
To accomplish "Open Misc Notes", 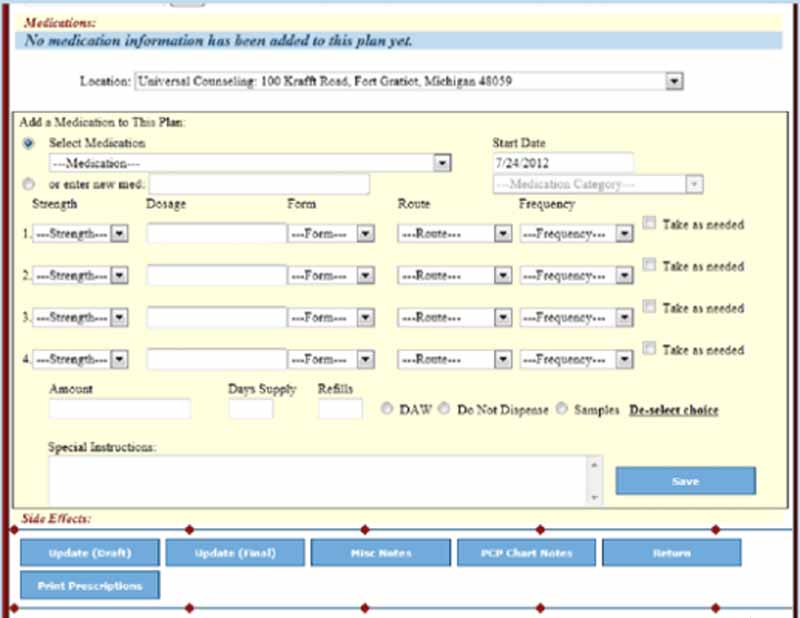I will coord(381,553).
